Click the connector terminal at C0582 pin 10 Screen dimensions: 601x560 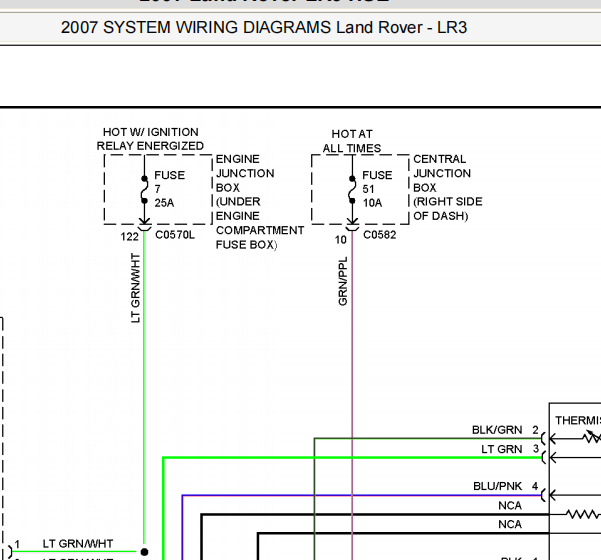tap(352, 228)
